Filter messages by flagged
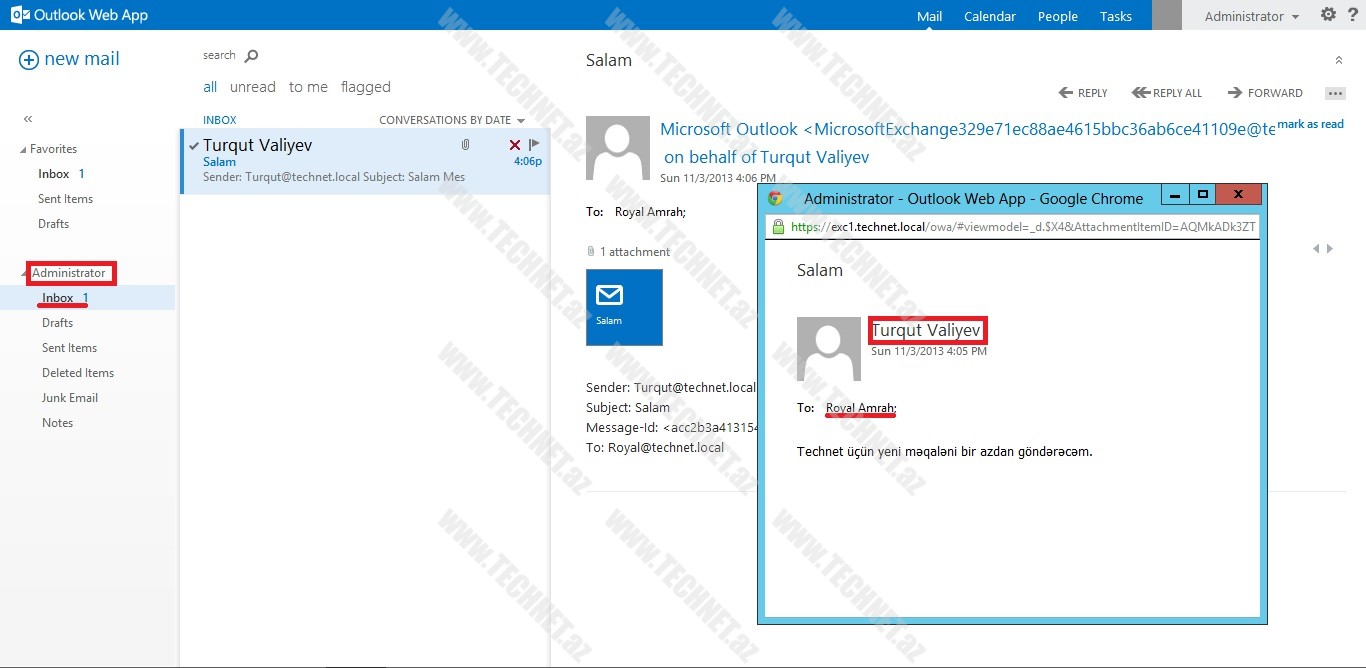Screen dimensions: 1366x668 click(x=365, y=87)
